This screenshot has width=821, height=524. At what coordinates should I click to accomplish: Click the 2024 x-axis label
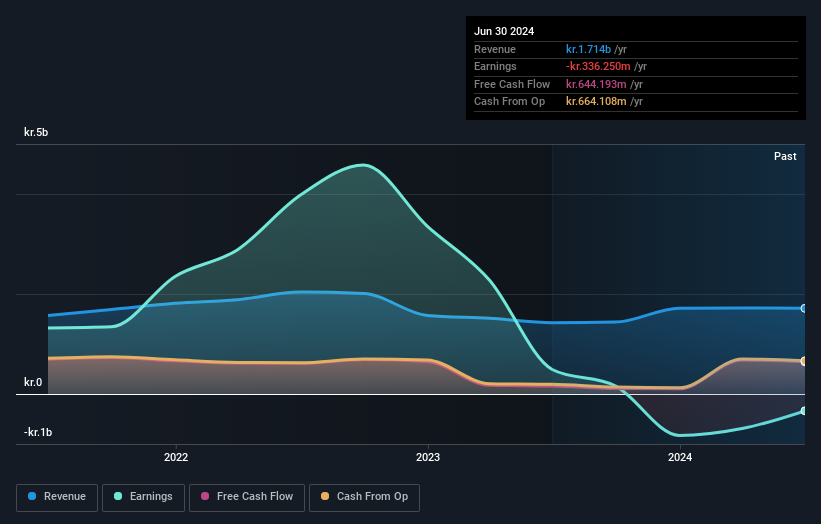tap(680, 457)
